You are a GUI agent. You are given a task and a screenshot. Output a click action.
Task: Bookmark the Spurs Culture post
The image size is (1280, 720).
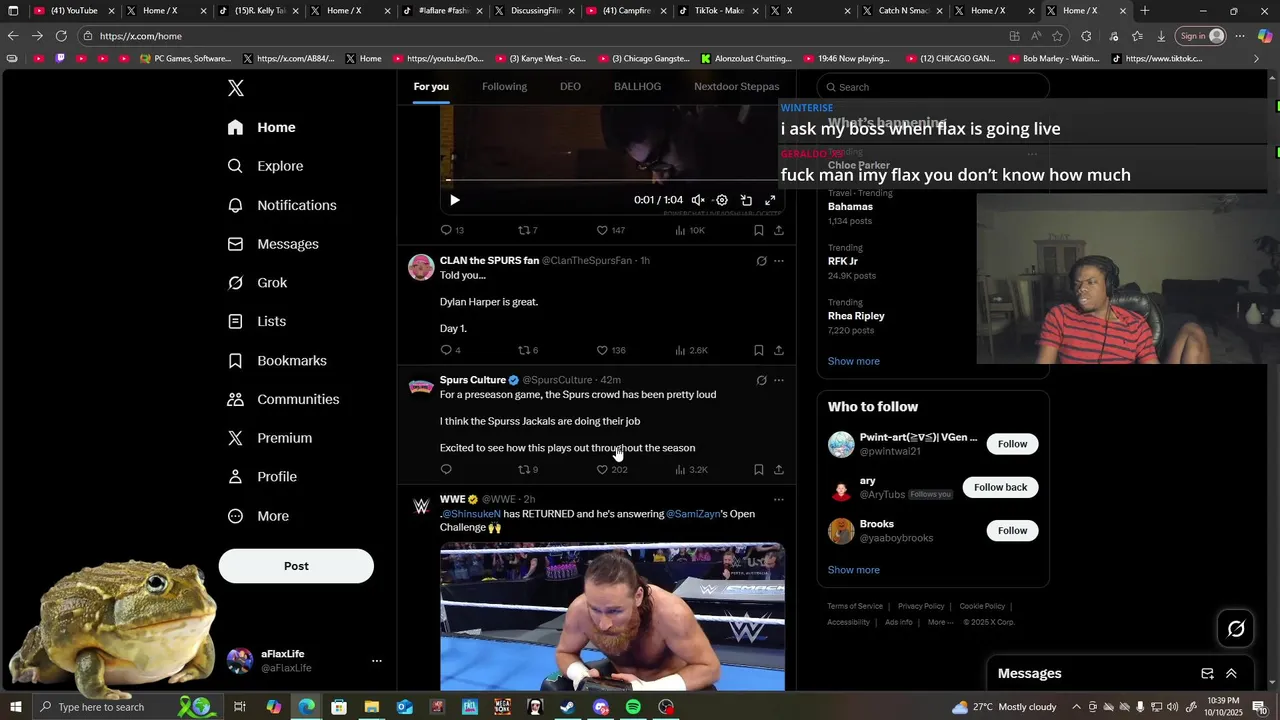759,470
